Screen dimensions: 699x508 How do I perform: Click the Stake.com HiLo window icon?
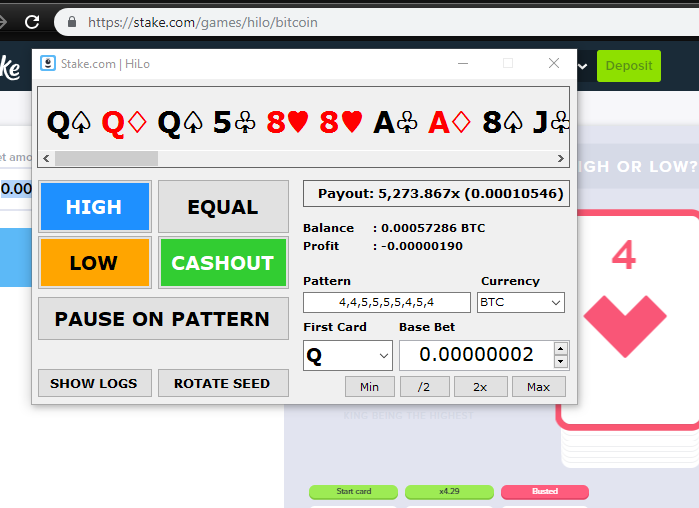pyautogui.click(x=48, y=64)
